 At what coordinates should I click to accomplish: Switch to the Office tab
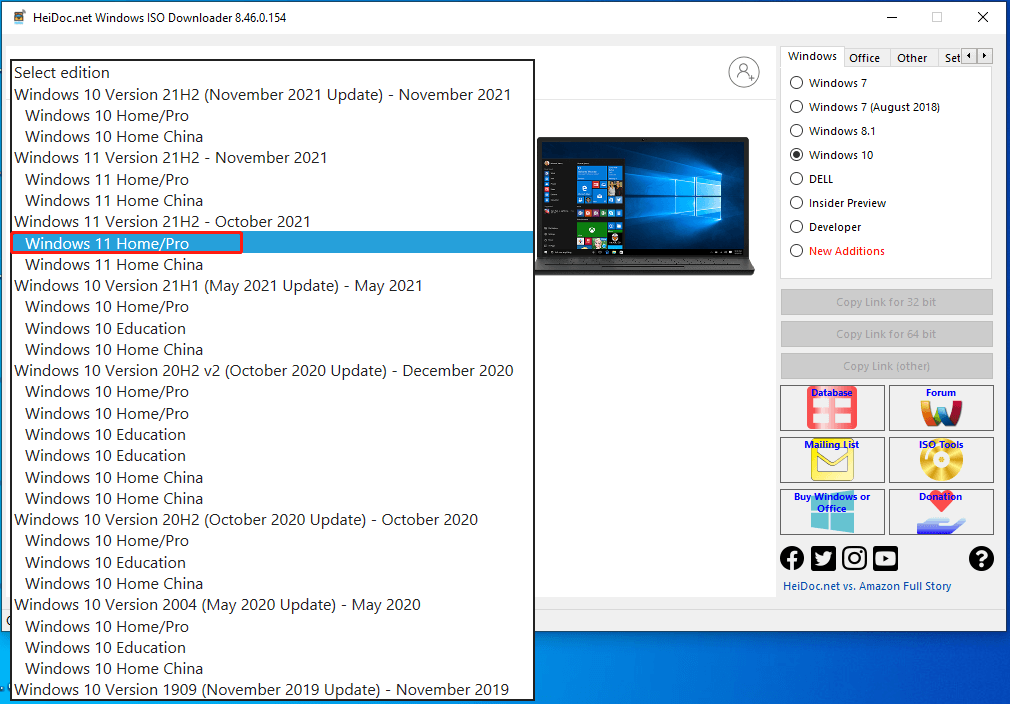coord(866,57)
